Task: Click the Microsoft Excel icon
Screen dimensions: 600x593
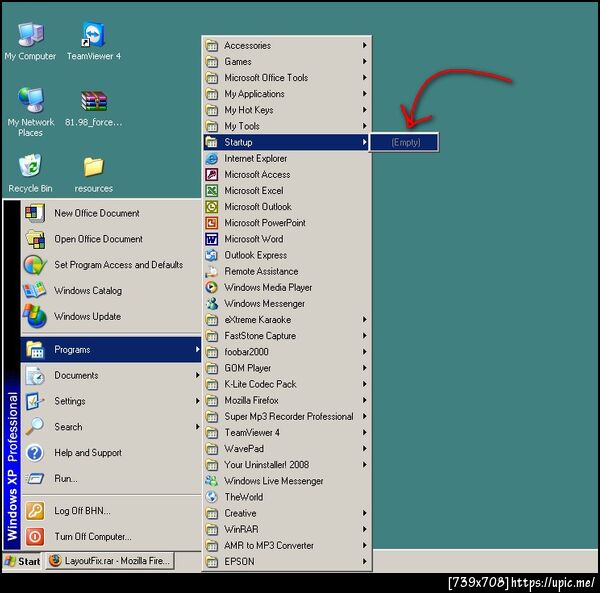Action: [x=212, y=191]
